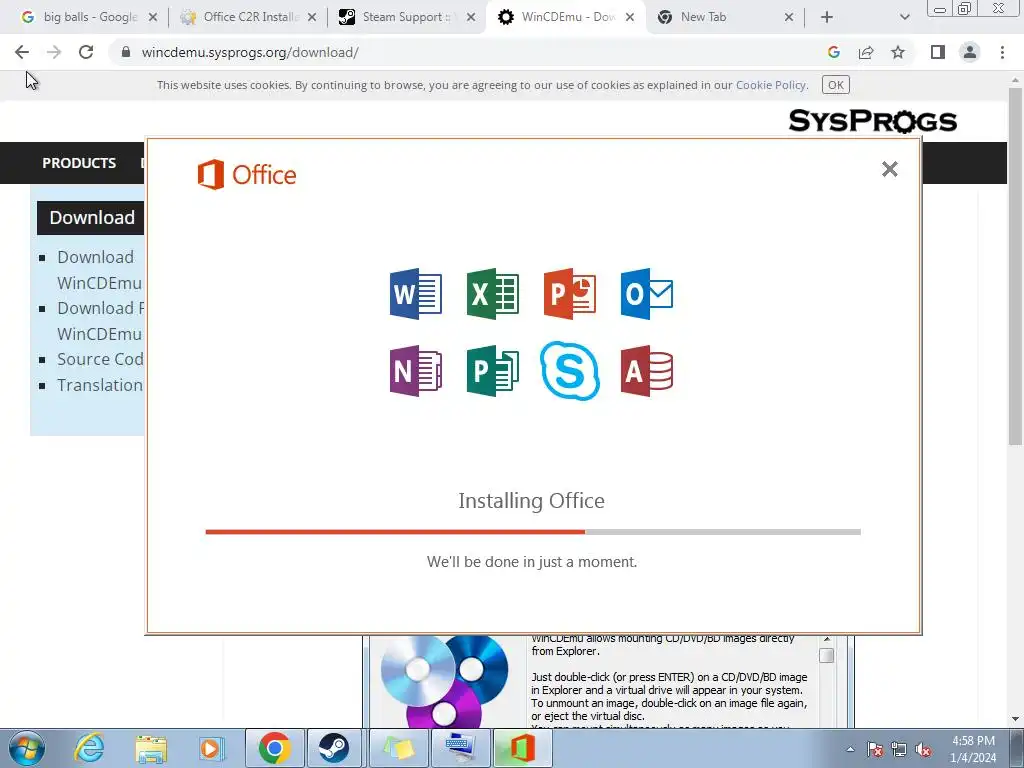Click the Publisher icon in Office installer
Screen dimensions: 1024x768
(x=492, y=371)
